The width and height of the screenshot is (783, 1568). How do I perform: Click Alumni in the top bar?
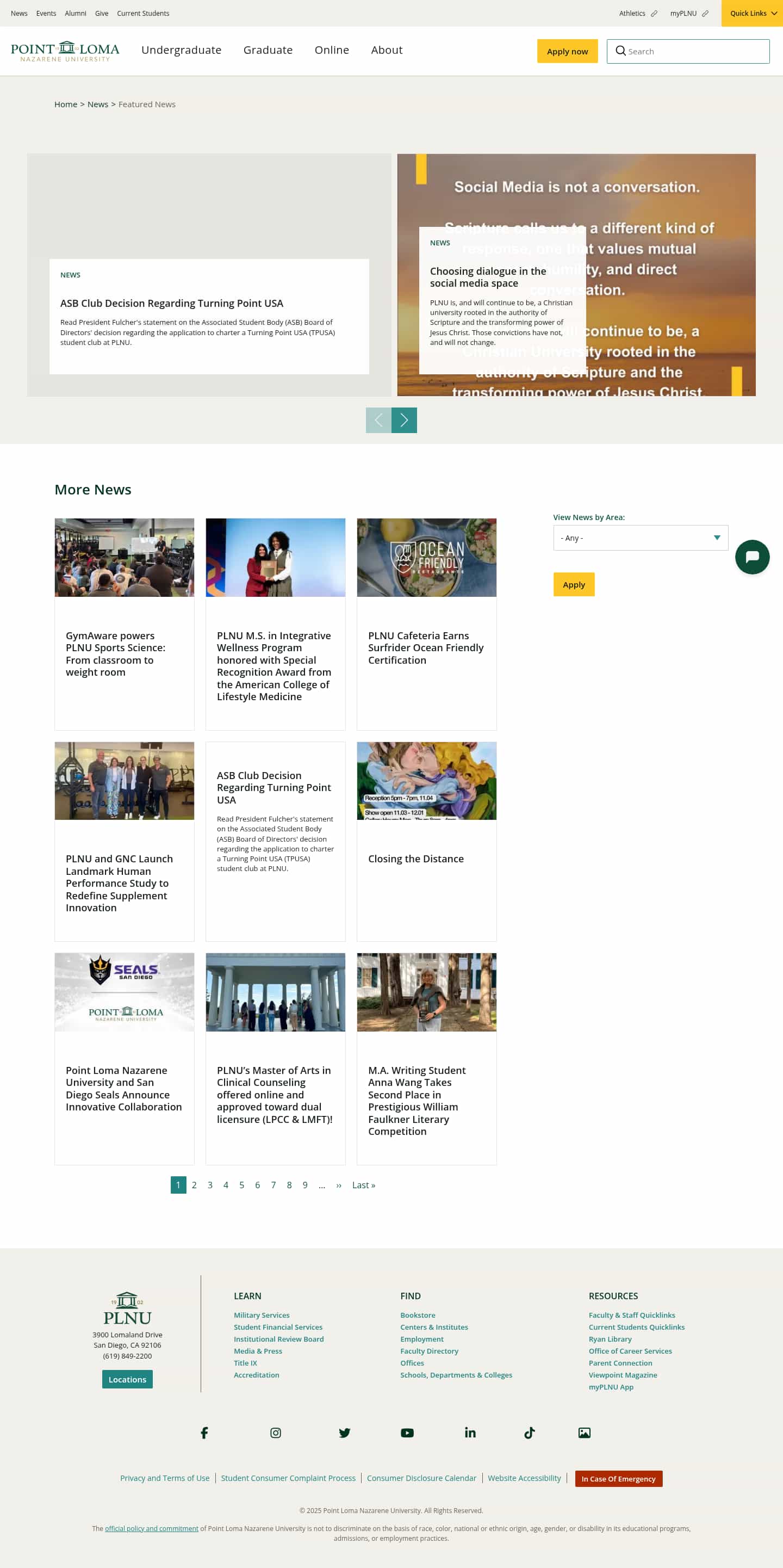point(76,14)
